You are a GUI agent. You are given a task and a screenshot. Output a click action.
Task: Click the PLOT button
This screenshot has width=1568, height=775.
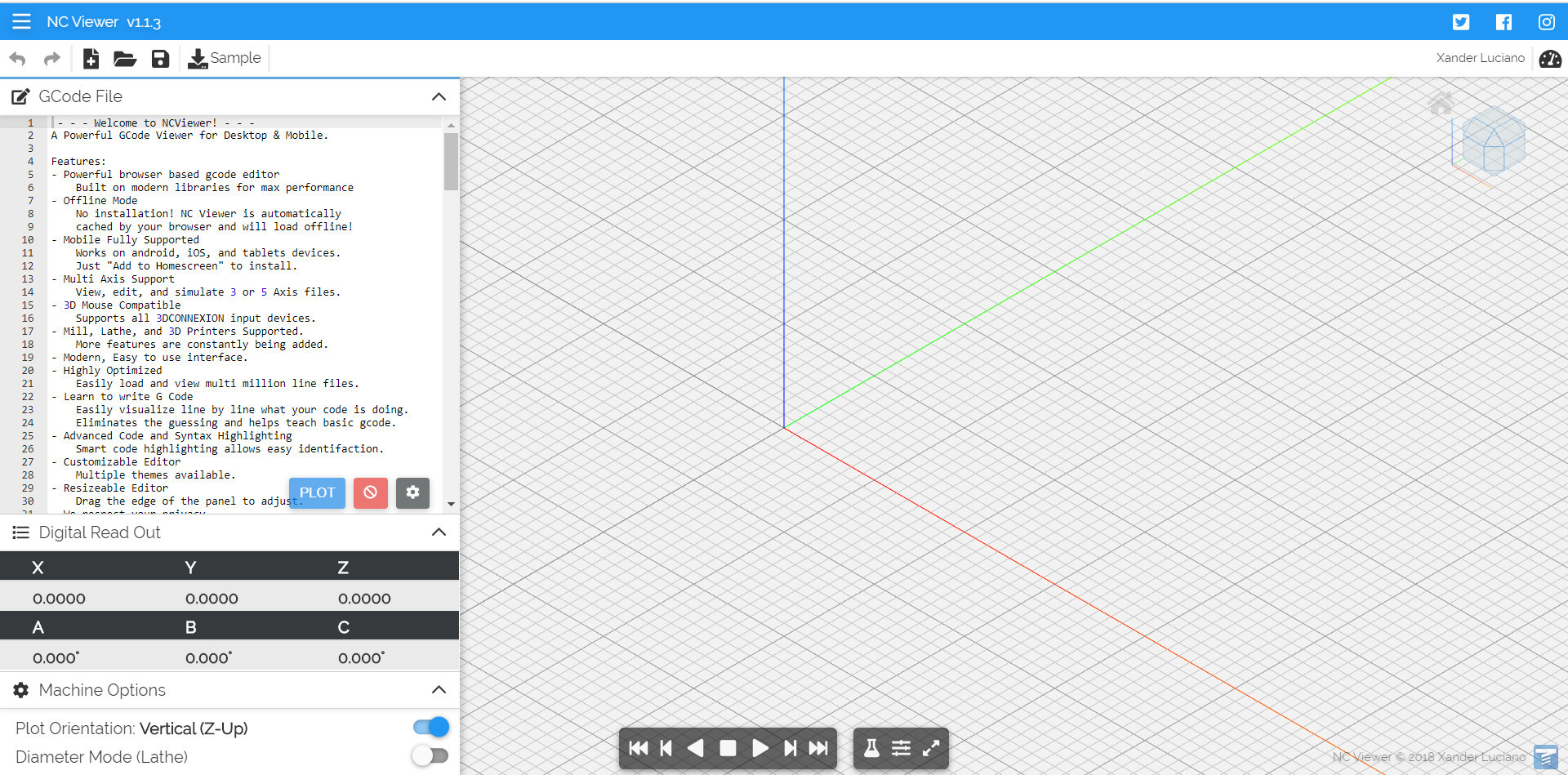coord(317,492)
